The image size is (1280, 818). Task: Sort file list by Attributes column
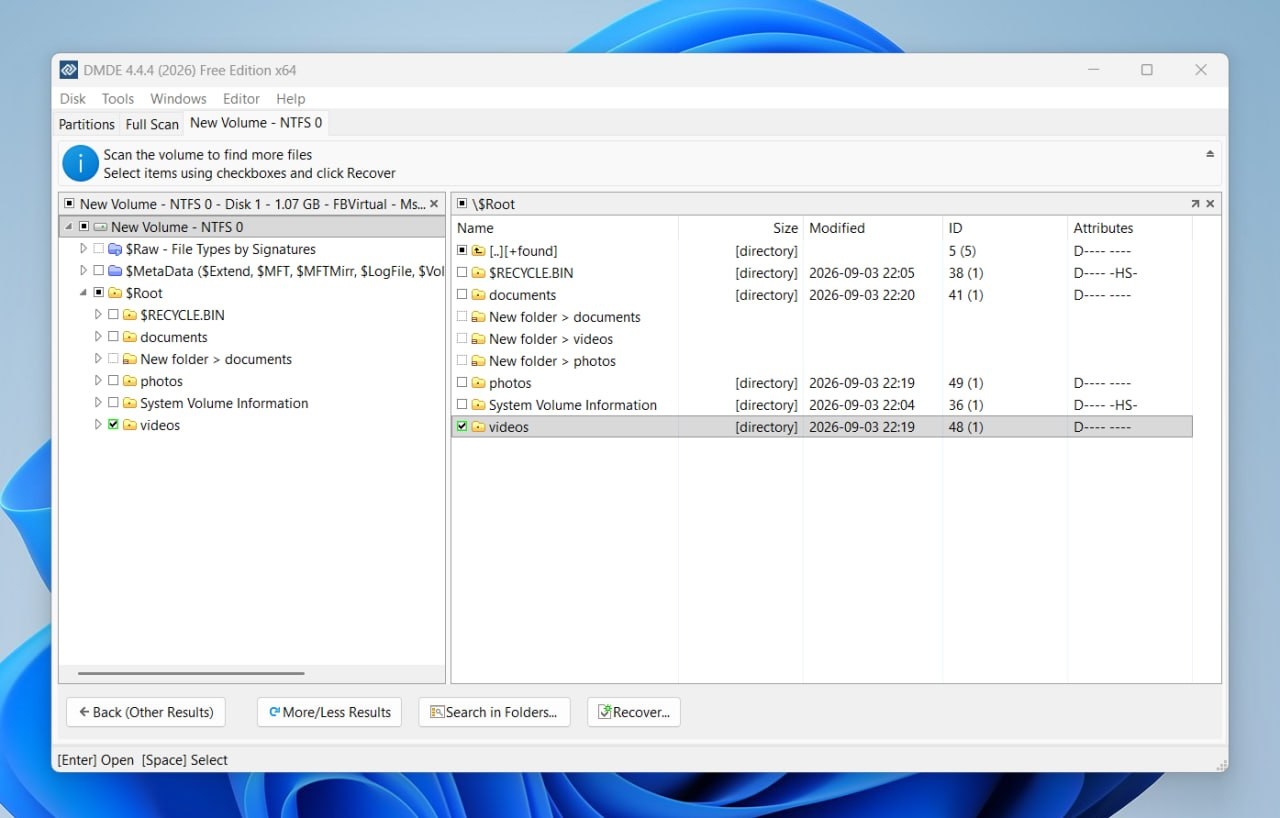point(1130,228)
